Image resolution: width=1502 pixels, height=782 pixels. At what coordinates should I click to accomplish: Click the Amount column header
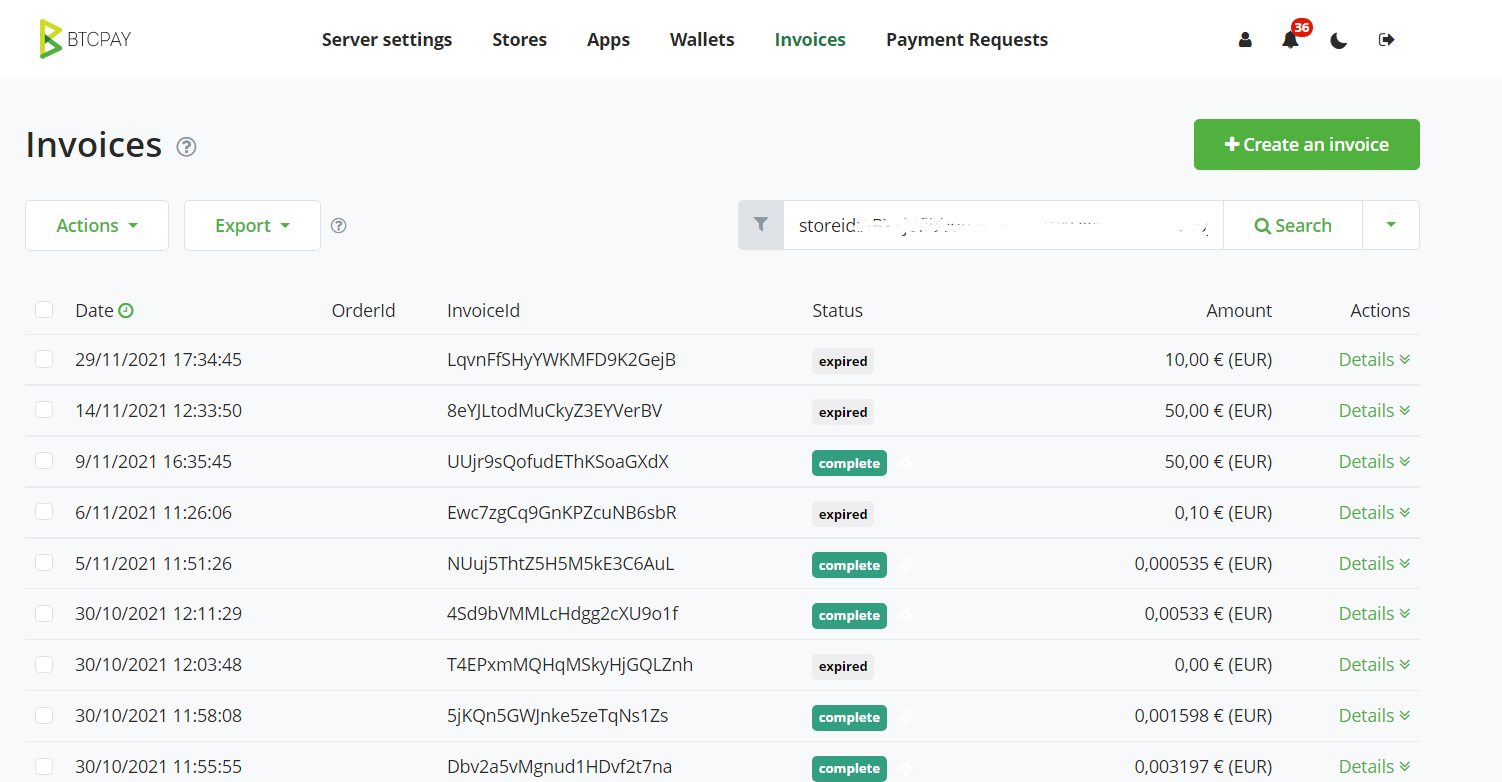tap(1239, 310)
